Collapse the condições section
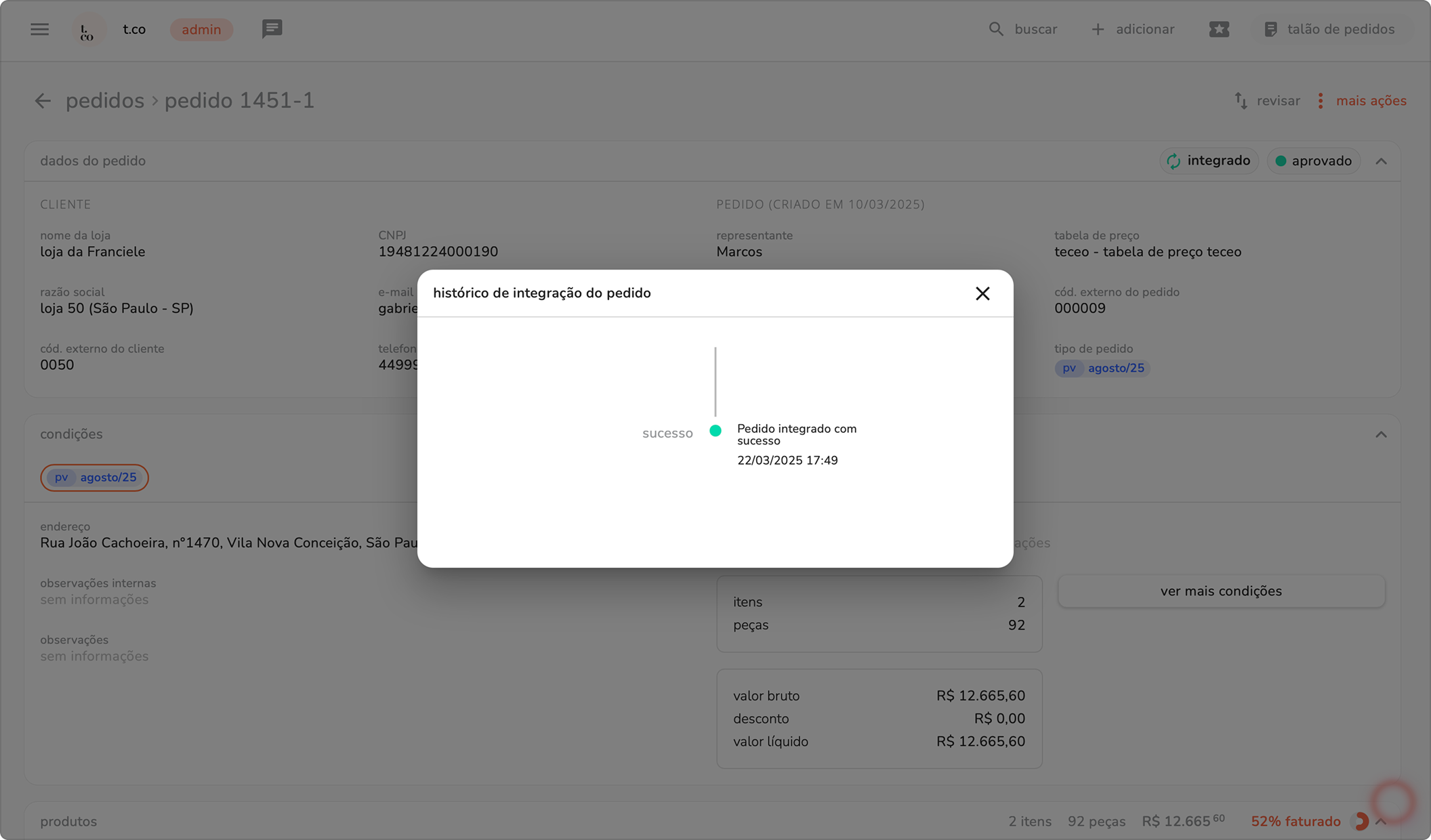 pyautogui.click(x=1381, y=434)
